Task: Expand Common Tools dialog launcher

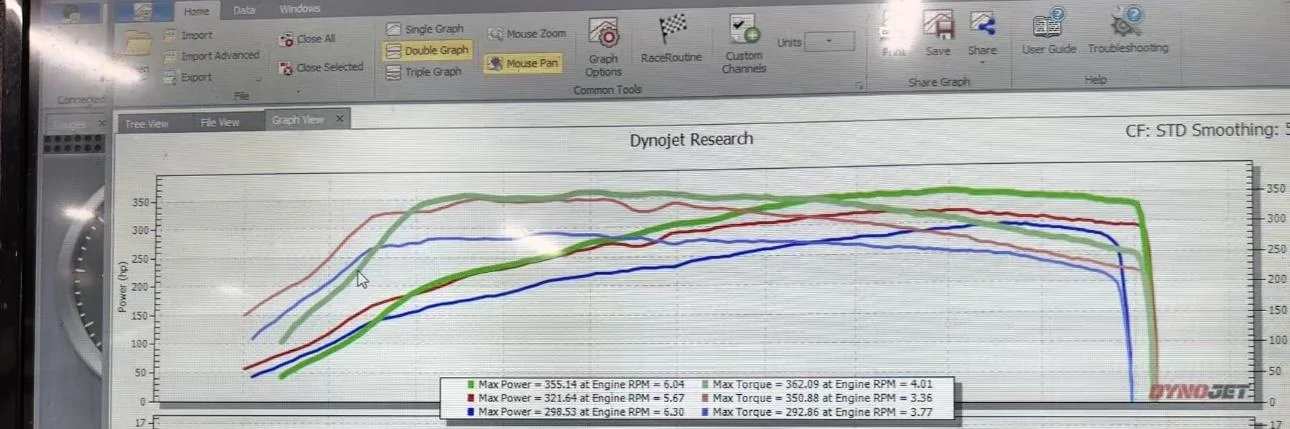Action: 858,88
